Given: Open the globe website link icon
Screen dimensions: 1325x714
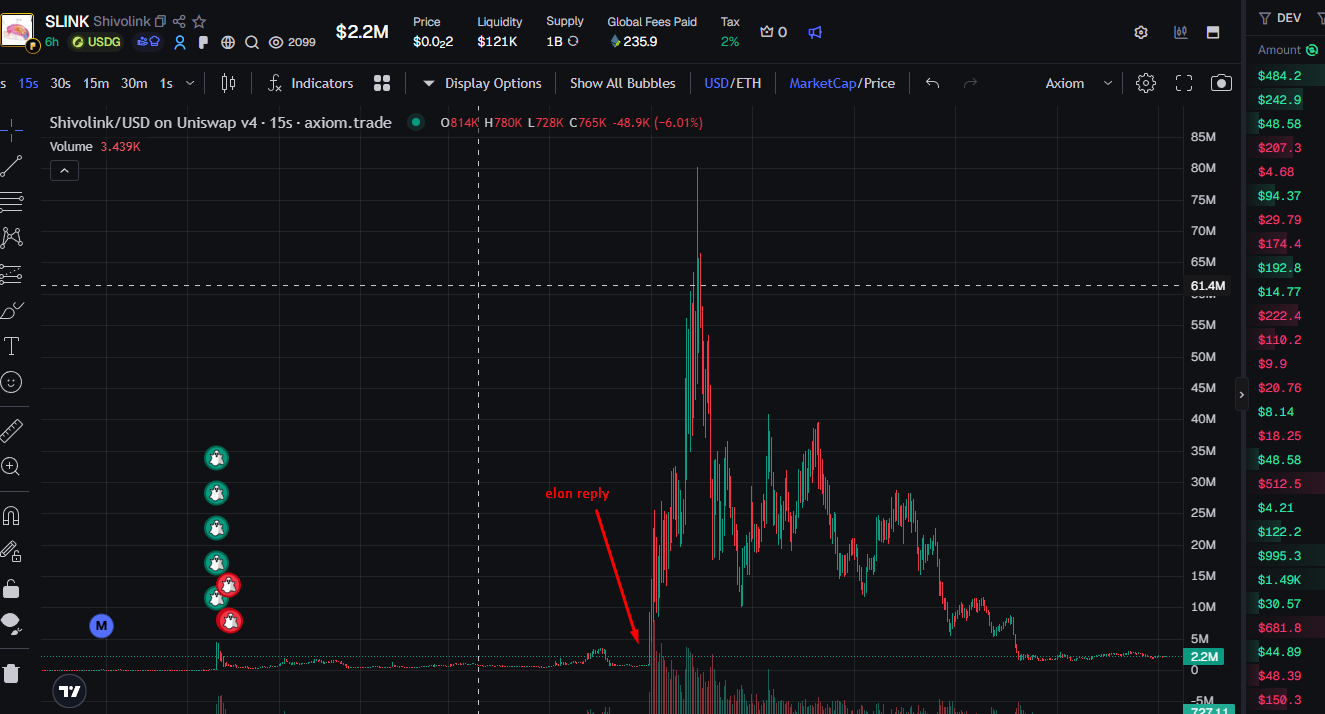Looking at the screenshot, I should coord(228,42).
